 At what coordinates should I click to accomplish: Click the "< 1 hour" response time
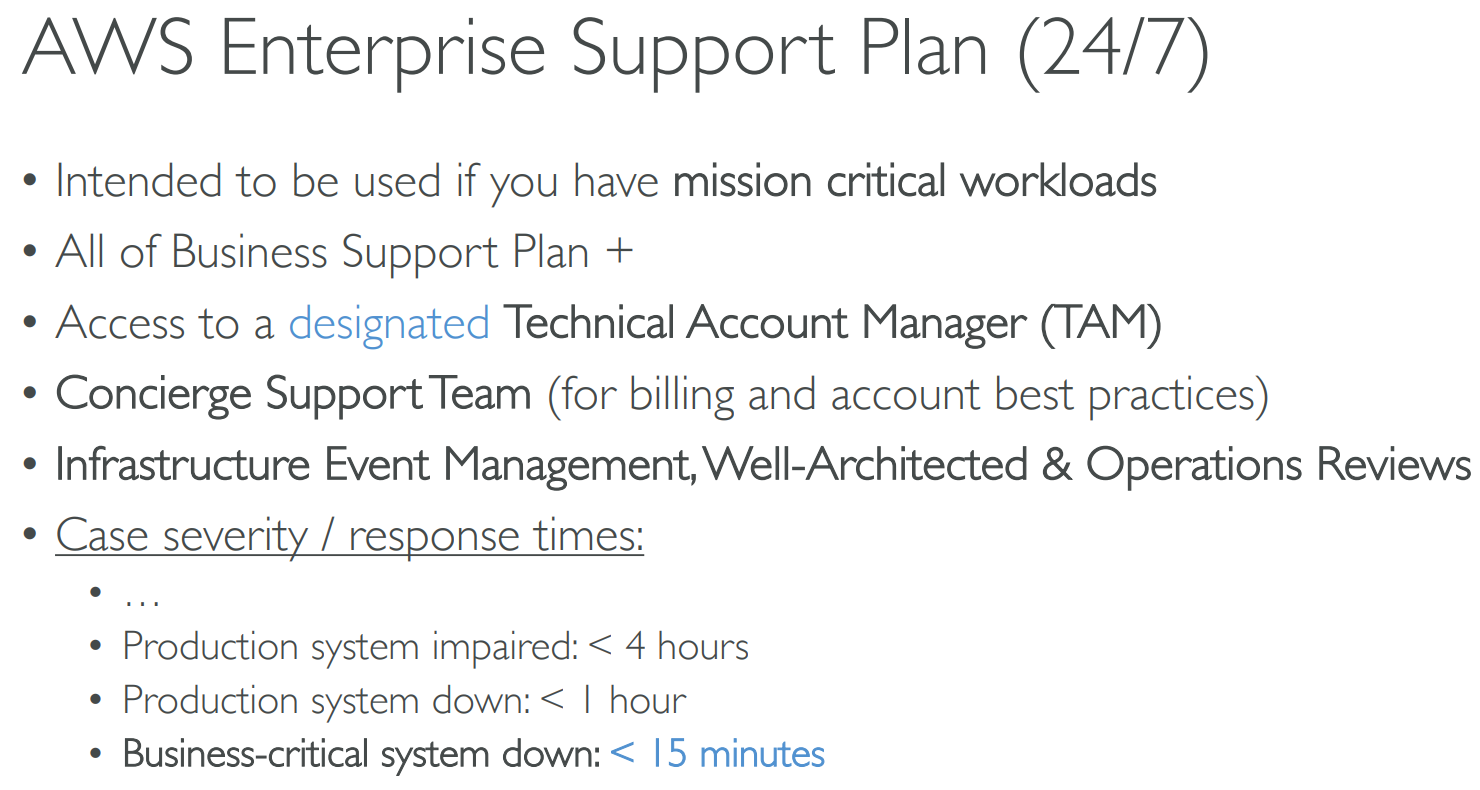(613, 700)
